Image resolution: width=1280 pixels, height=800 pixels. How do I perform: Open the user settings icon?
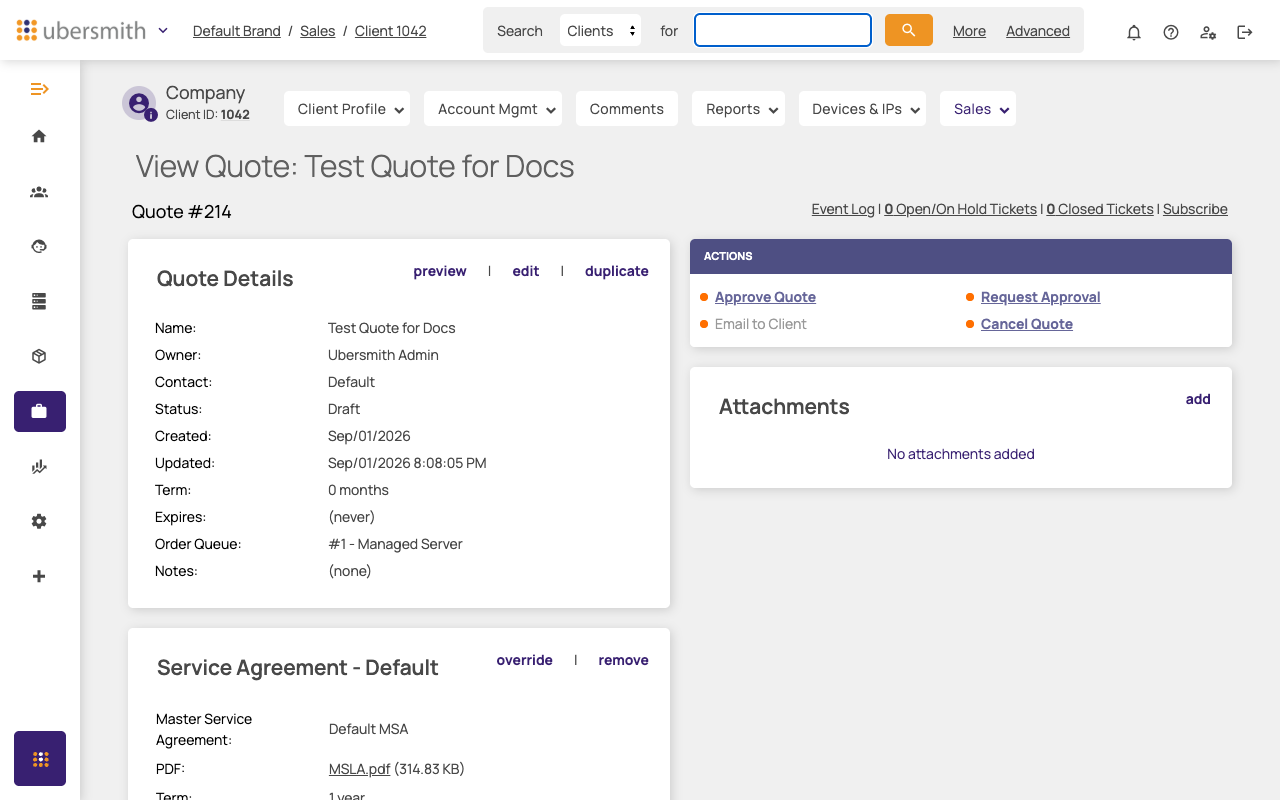(x=1208, y=32)
